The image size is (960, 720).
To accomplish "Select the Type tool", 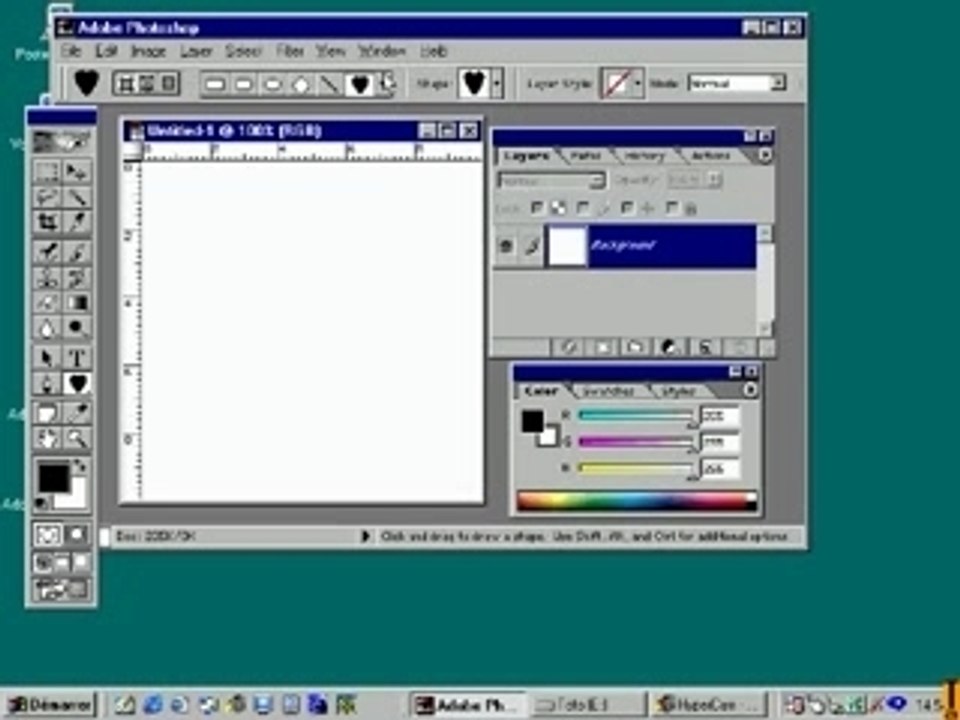I will (77, 358).
